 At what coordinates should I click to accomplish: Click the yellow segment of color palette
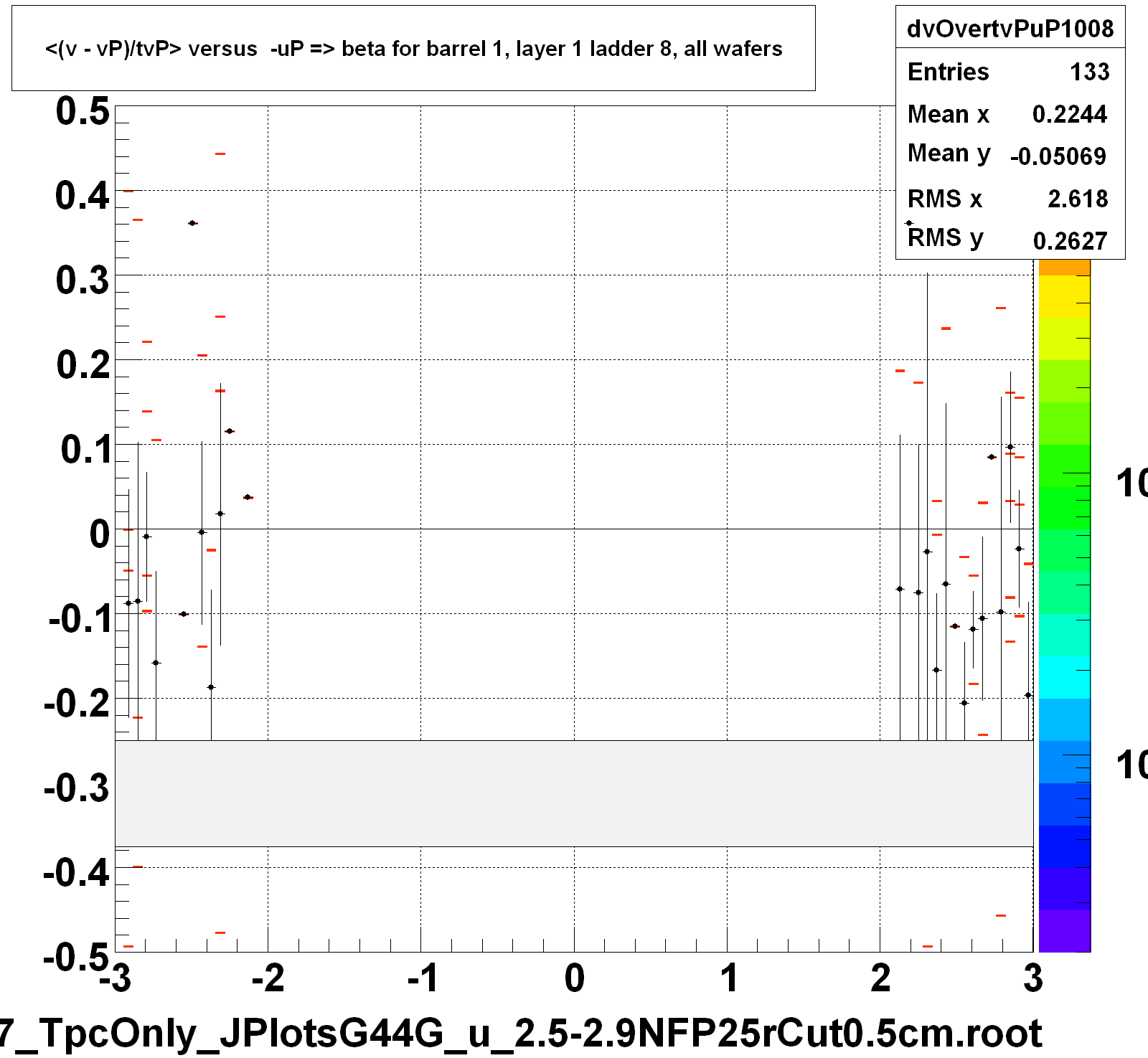pos(1065,297)
